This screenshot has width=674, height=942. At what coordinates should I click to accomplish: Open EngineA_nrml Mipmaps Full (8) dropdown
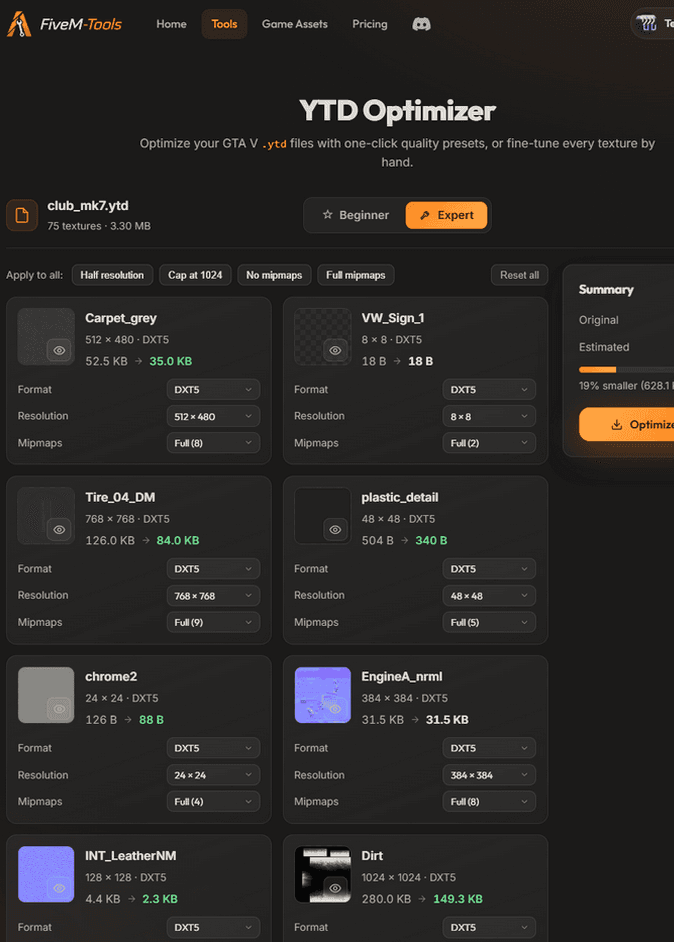[x=489, y=801]
